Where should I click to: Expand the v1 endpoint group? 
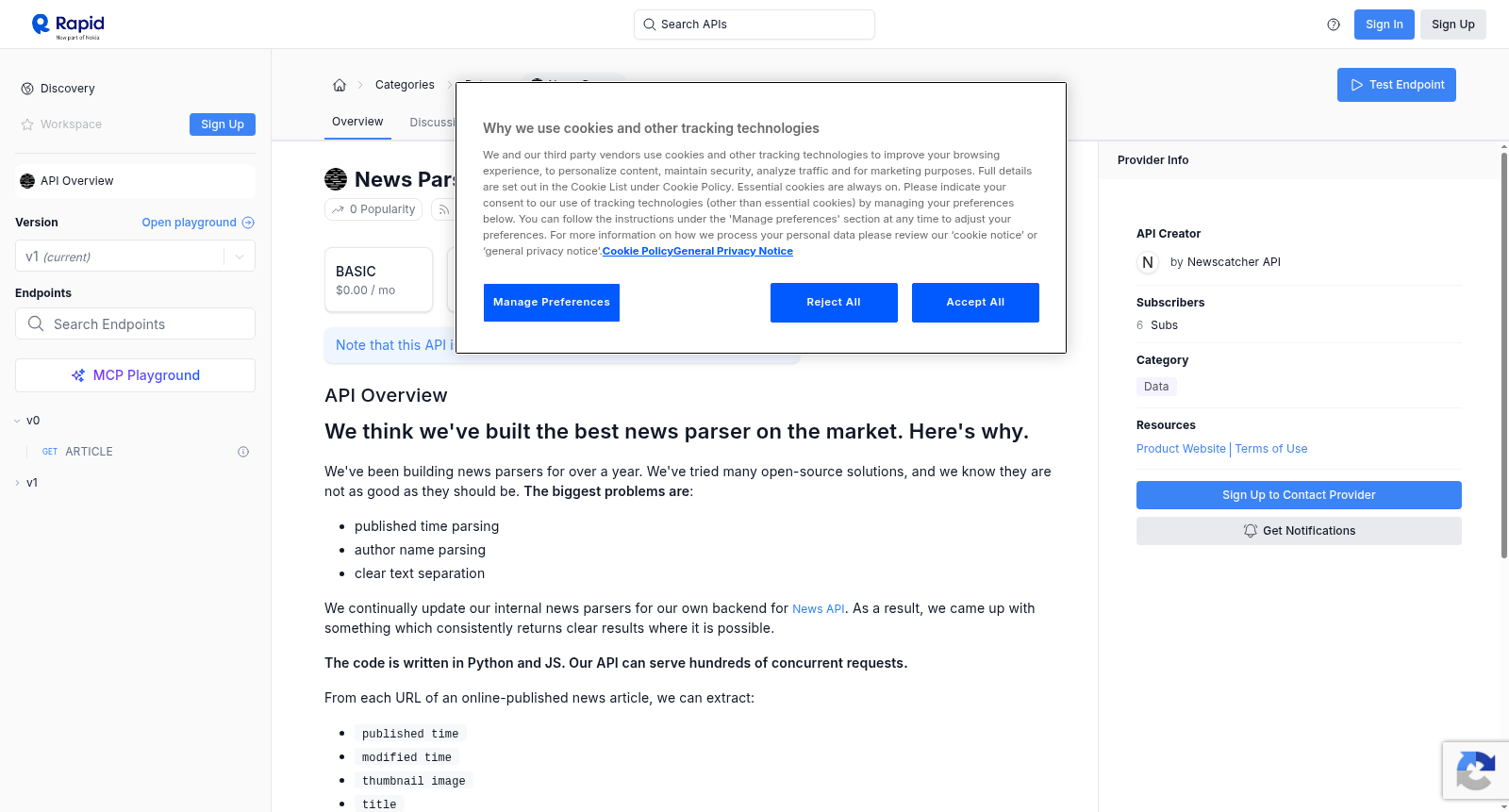[17, 483]
